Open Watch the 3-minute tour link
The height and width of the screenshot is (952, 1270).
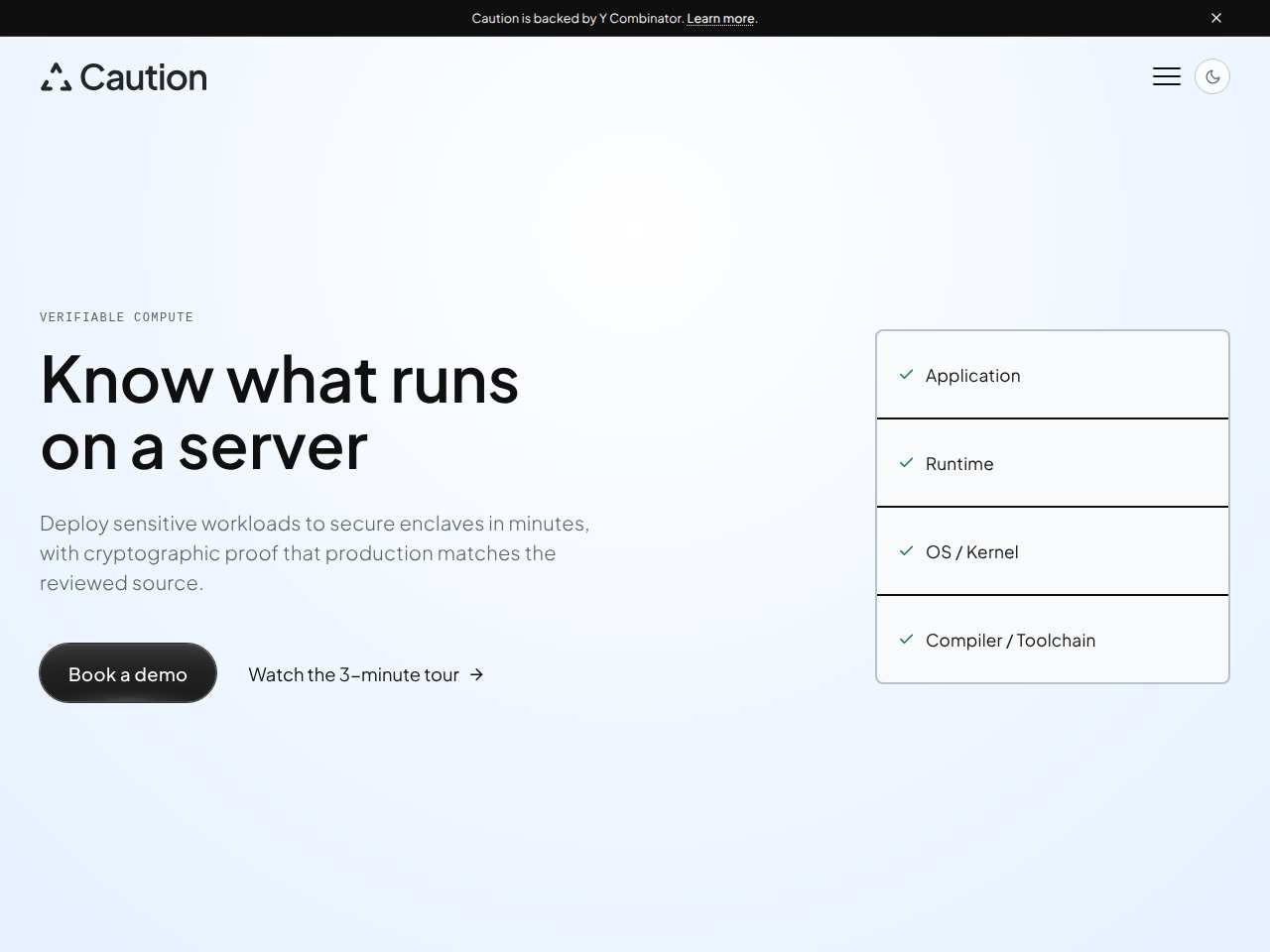(x=354, y=674)
